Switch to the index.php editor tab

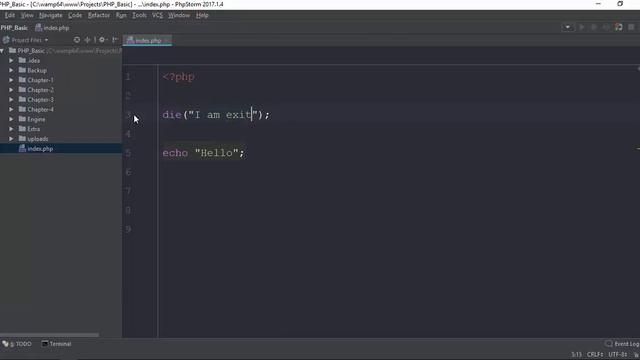(x=147, y=40)
